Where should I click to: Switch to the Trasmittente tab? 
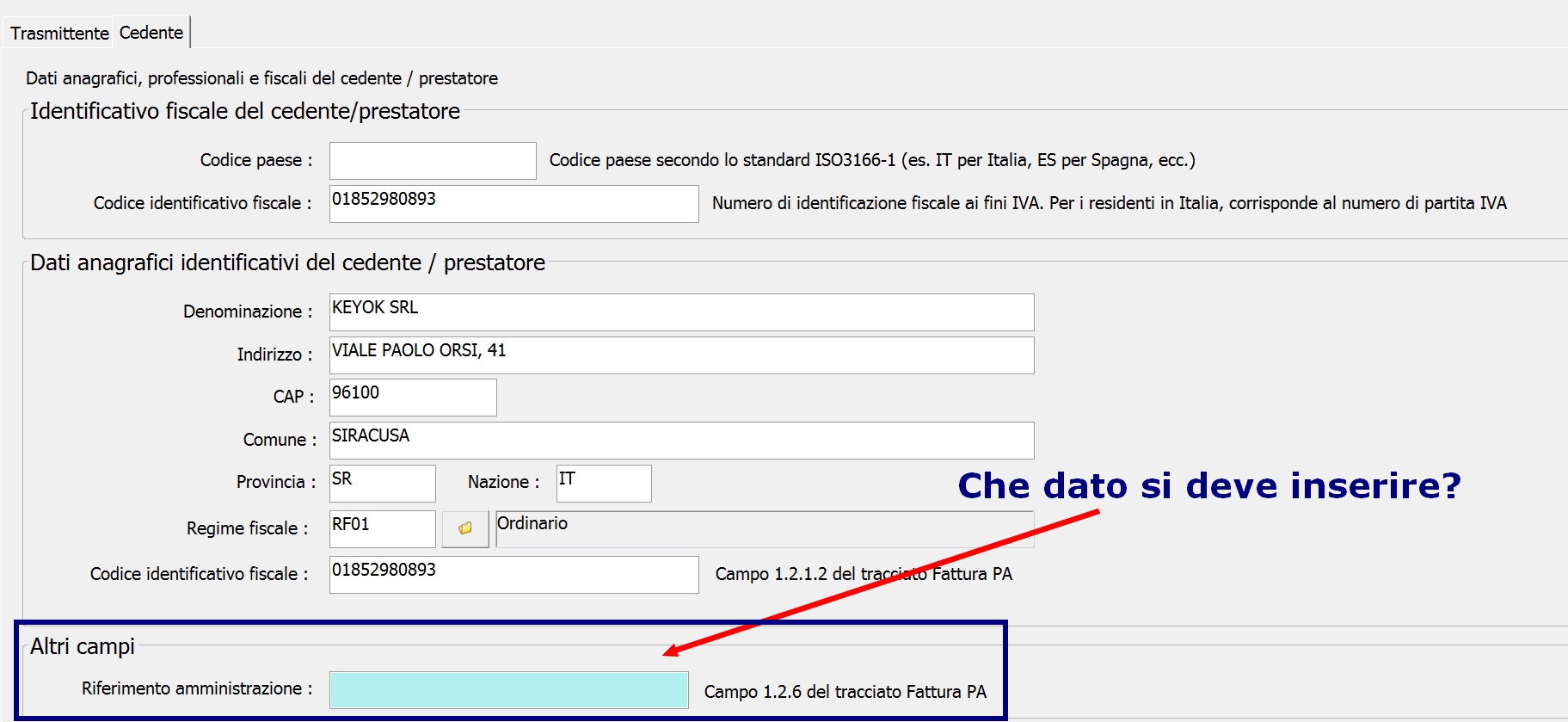click(59, 33)
